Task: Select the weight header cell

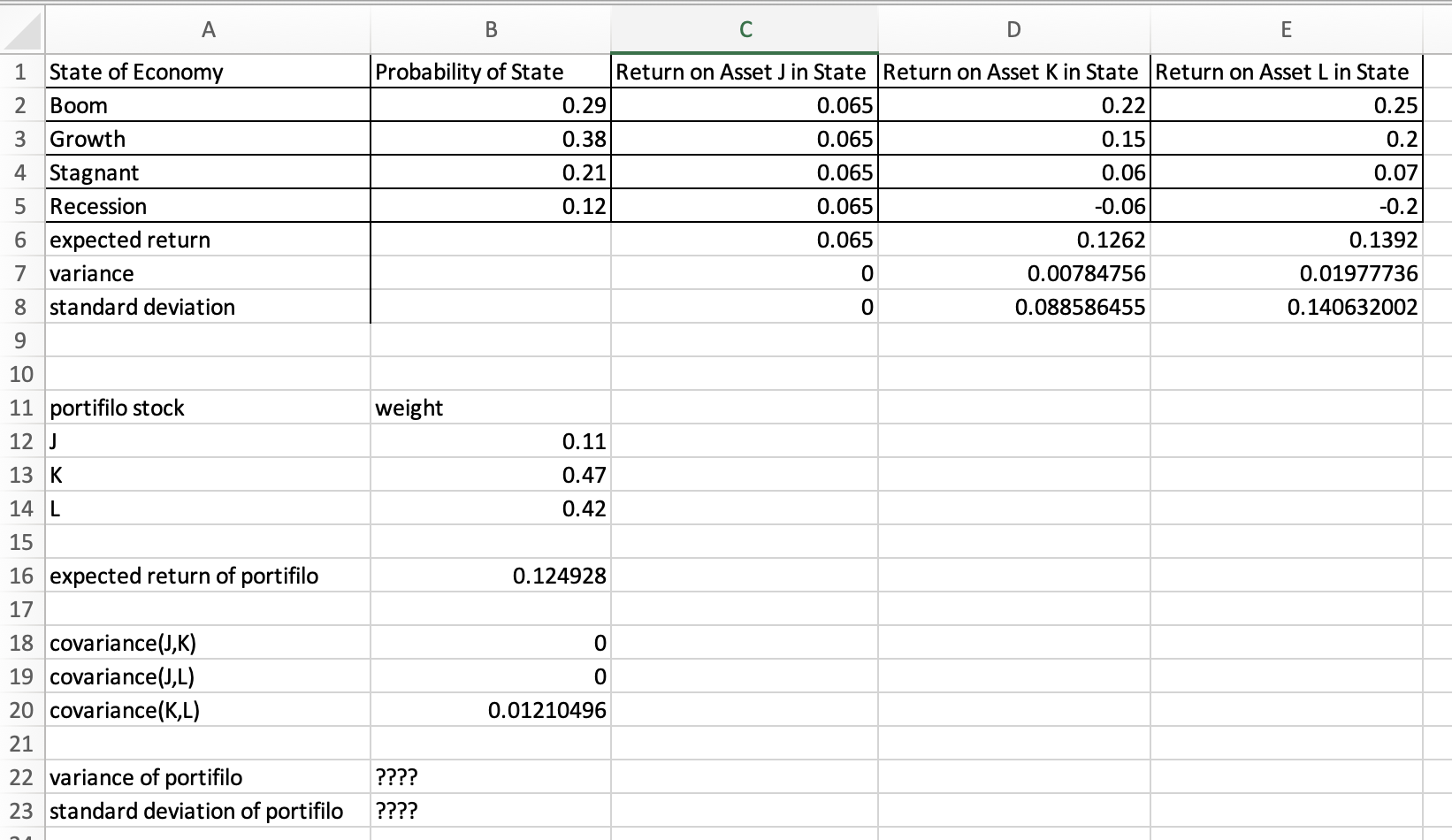Action: (x=489, y=408)
